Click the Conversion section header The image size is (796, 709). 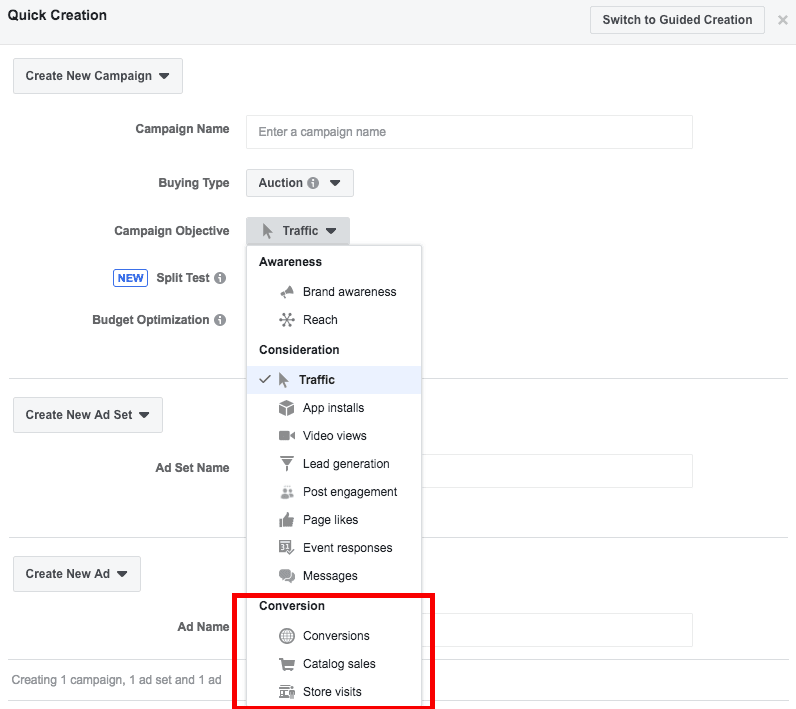292,606
